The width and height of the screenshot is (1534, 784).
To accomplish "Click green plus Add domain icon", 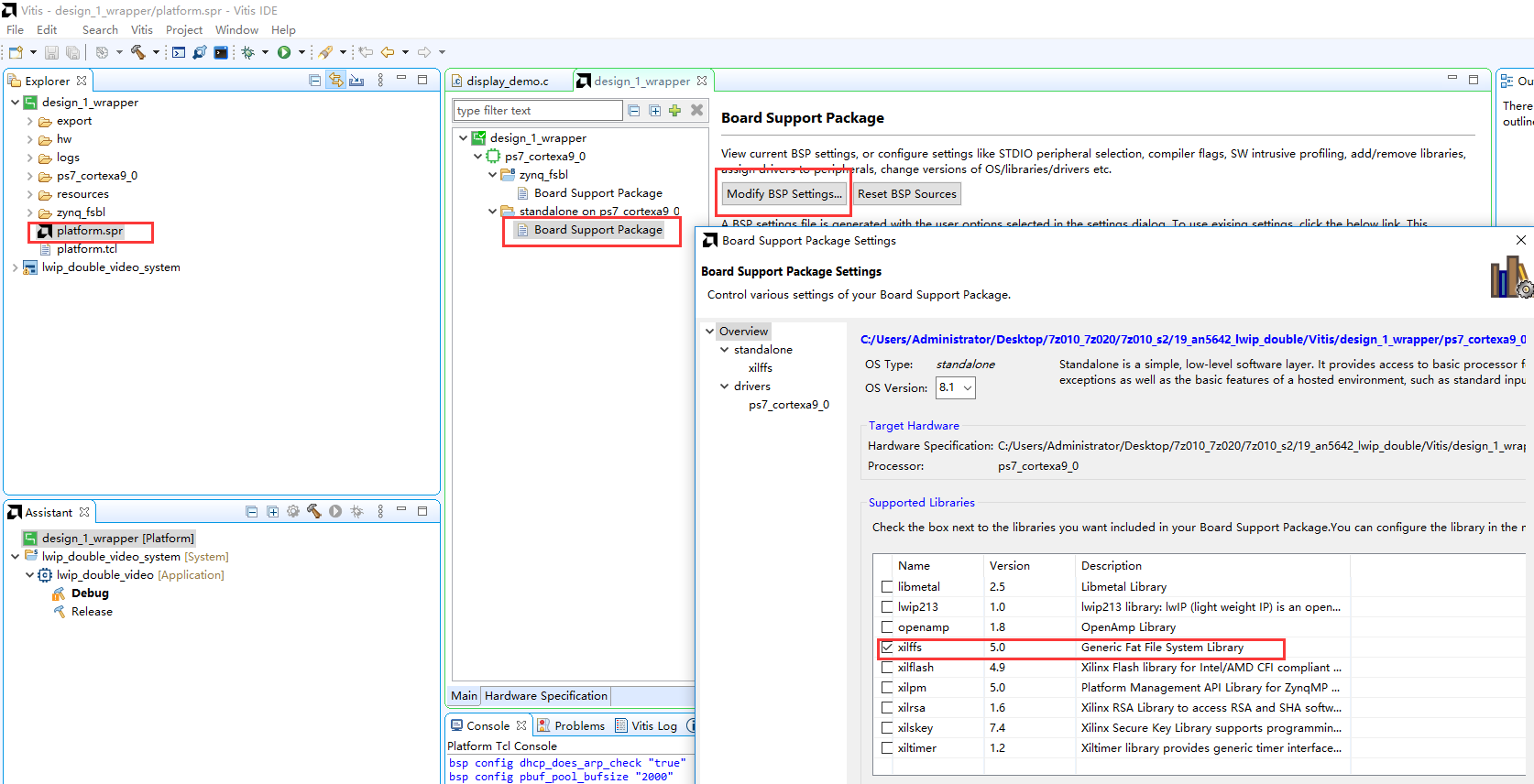I will (x=674, y=111).
